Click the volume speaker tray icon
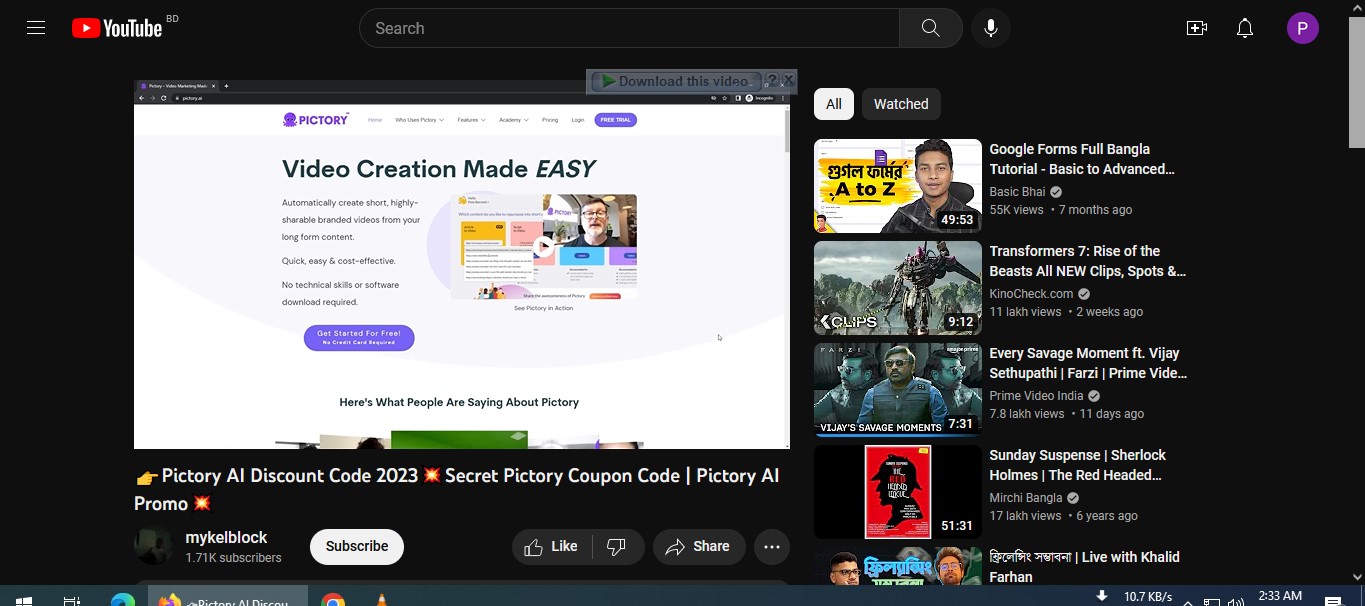Viewport: 1365px width, 606px height. tap(1236, 600)
